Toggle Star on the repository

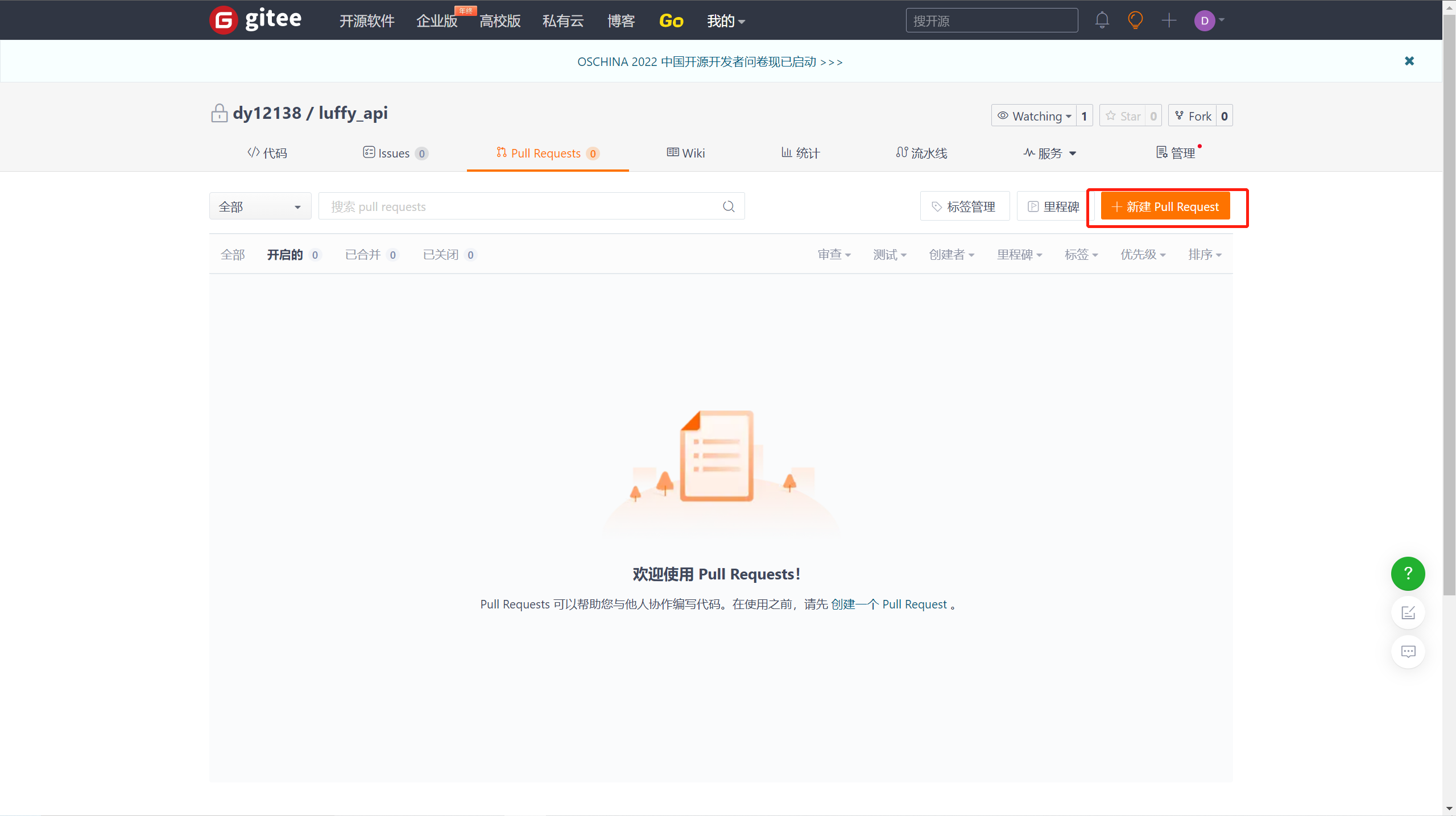click(x=1123, y=116)
